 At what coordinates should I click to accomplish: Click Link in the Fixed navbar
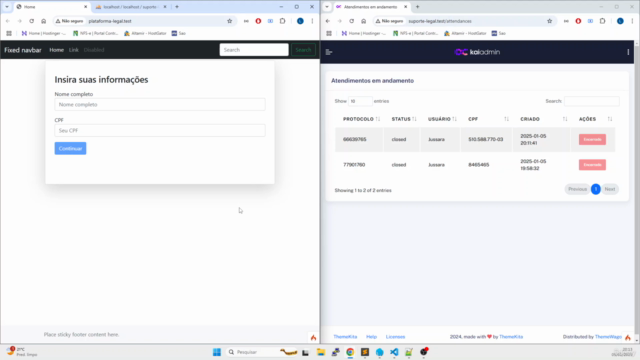click(73, 50)
